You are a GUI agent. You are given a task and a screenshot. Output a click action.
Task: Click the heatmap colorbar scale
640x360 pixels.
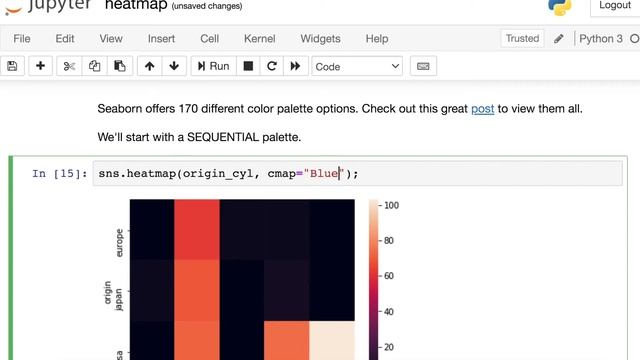point(374,280)
